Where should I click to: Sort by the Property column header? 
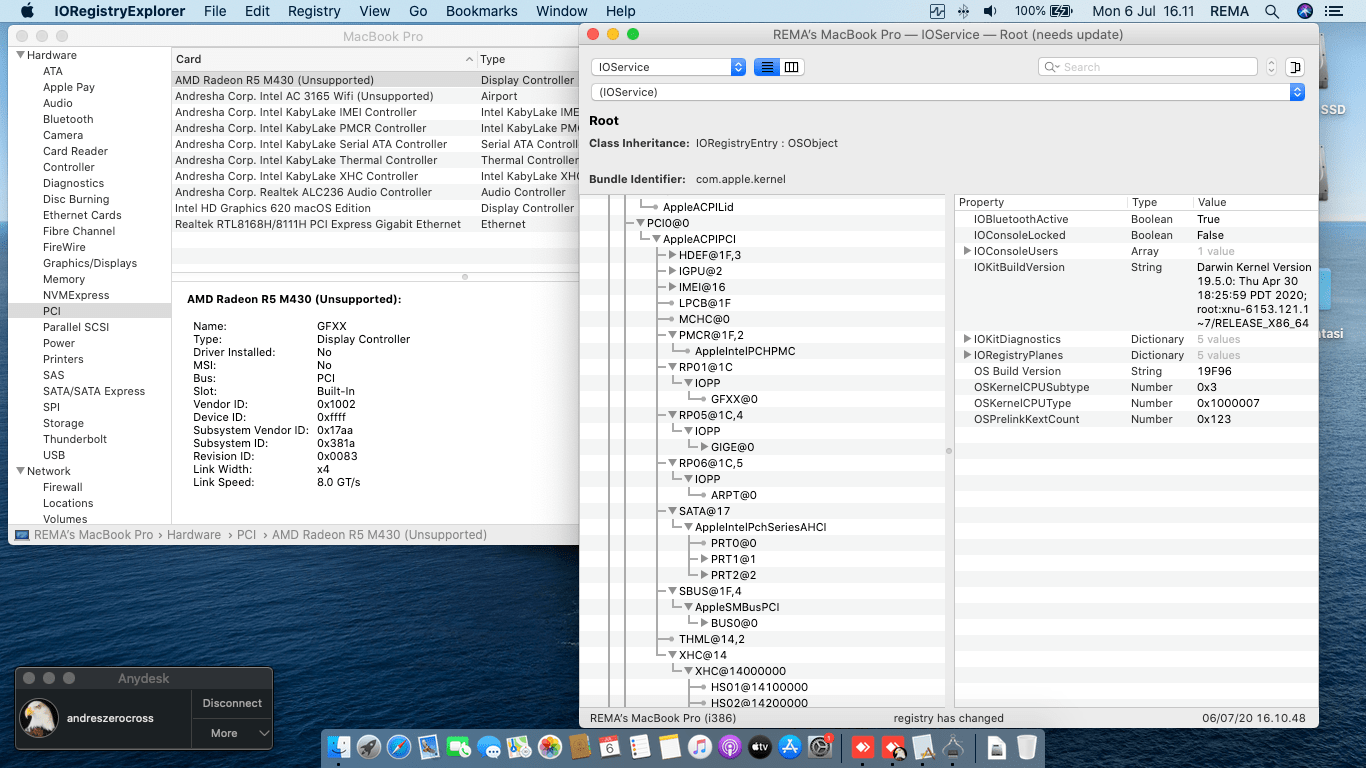tap(1041, 202)
